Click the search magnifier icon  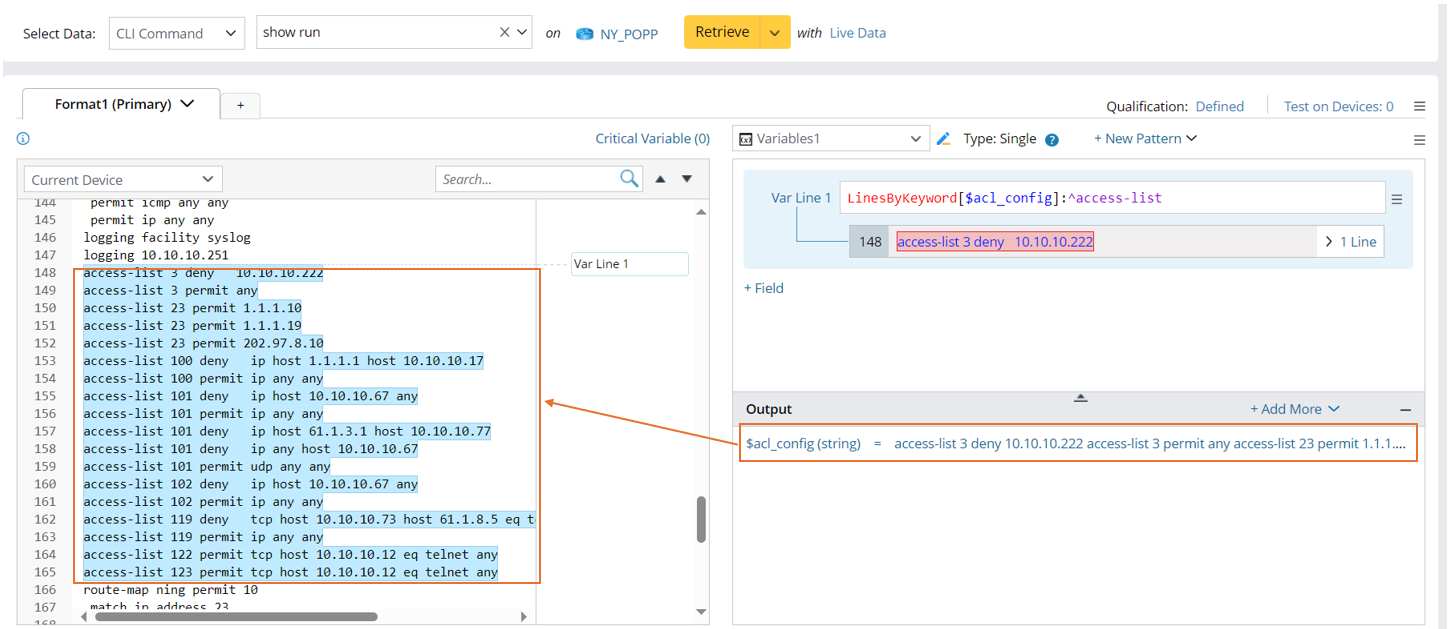[x=629, y=179]
